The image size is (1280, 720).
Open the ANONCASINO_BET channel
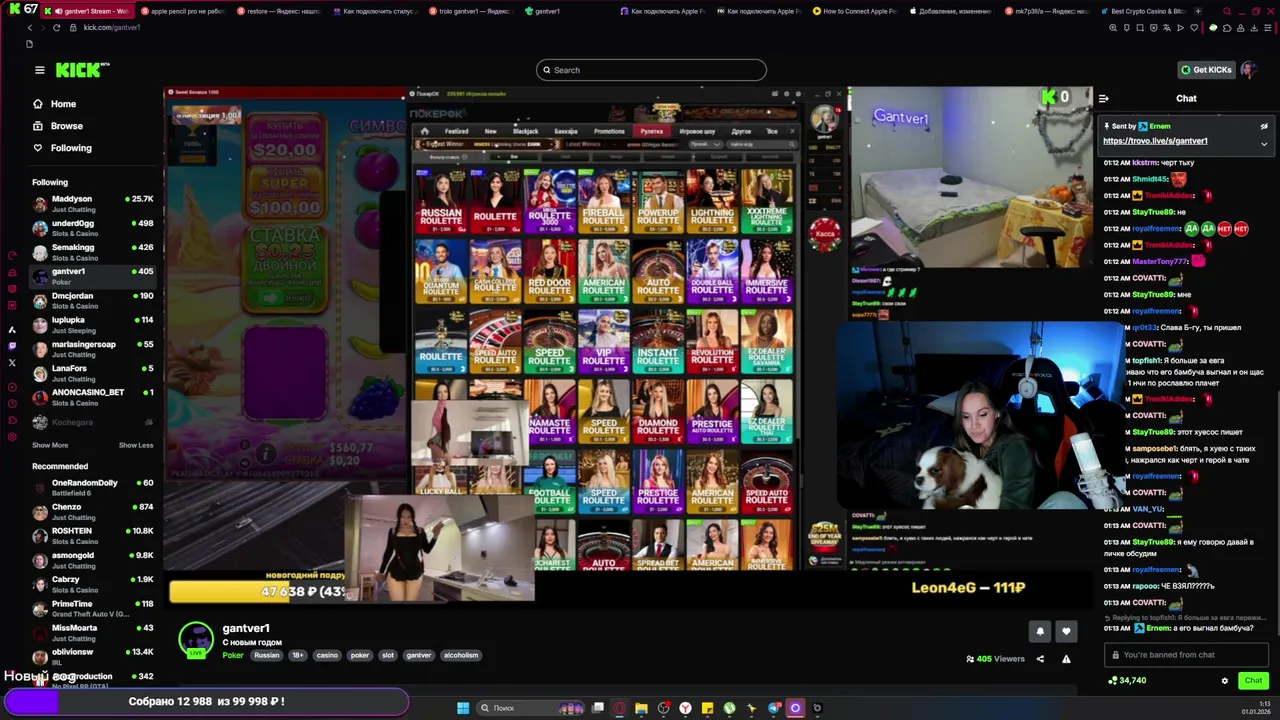tap(92, 397)
